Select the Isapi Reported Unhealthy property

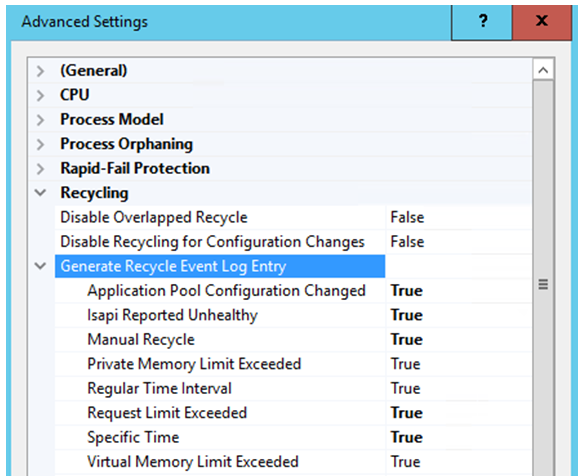tap(172, 315)
